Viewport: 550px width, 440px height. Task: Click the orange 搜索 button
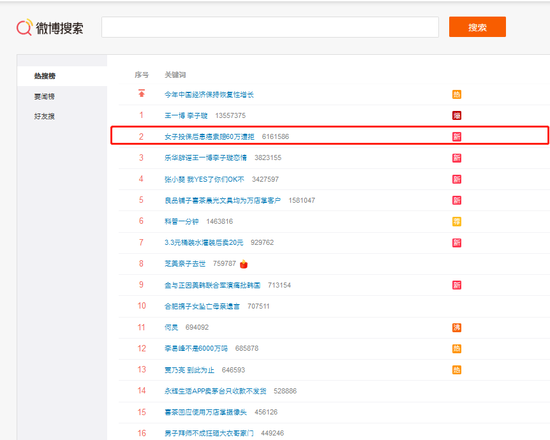(x=477, y=27)
